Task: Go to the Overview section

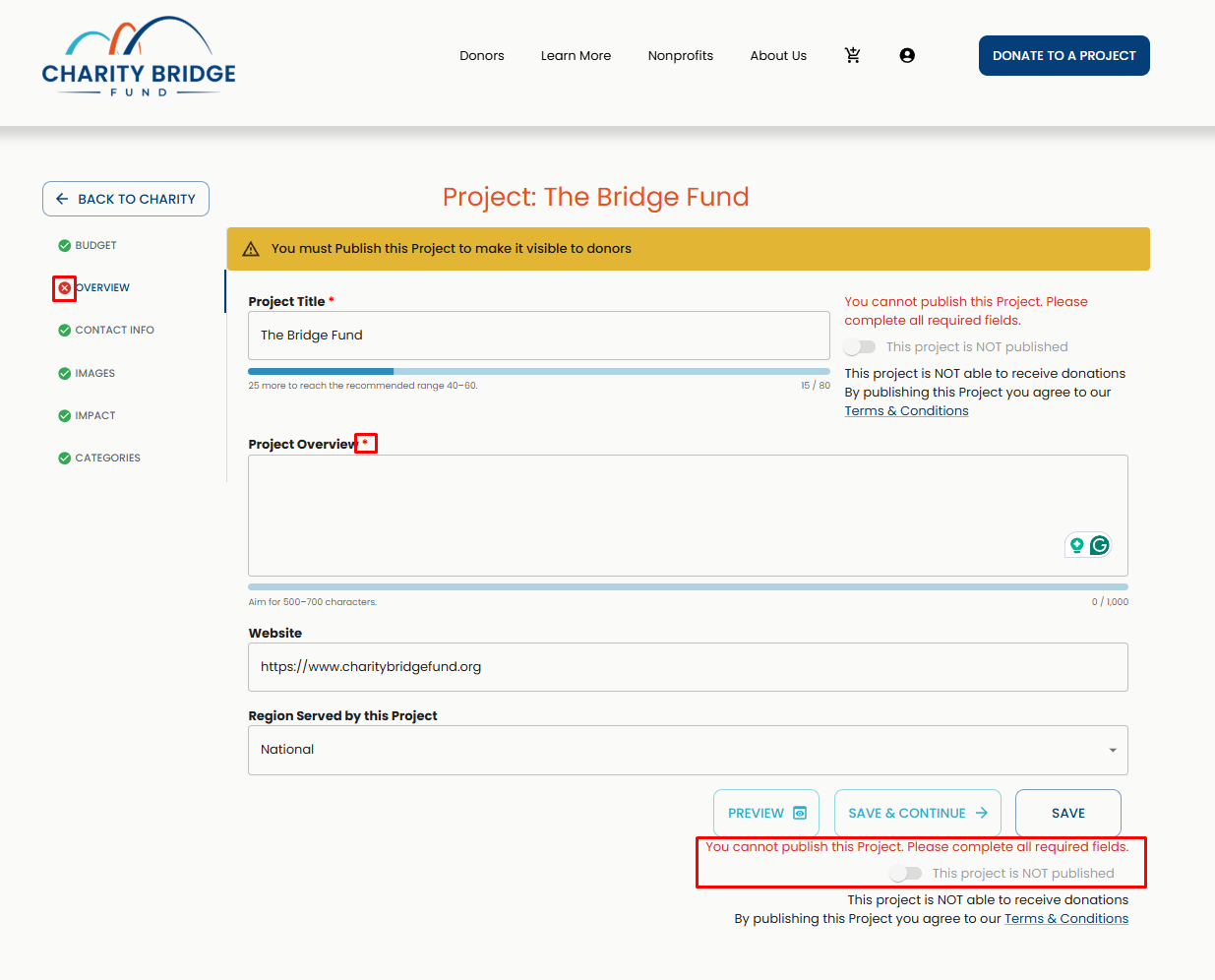Action: pos(102,287)
